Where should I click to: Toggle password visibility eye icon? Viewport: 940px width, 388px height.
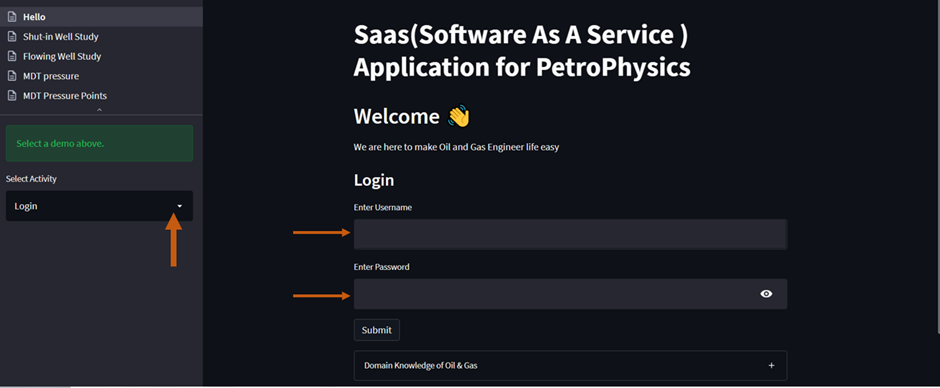[x=766, y=294]
